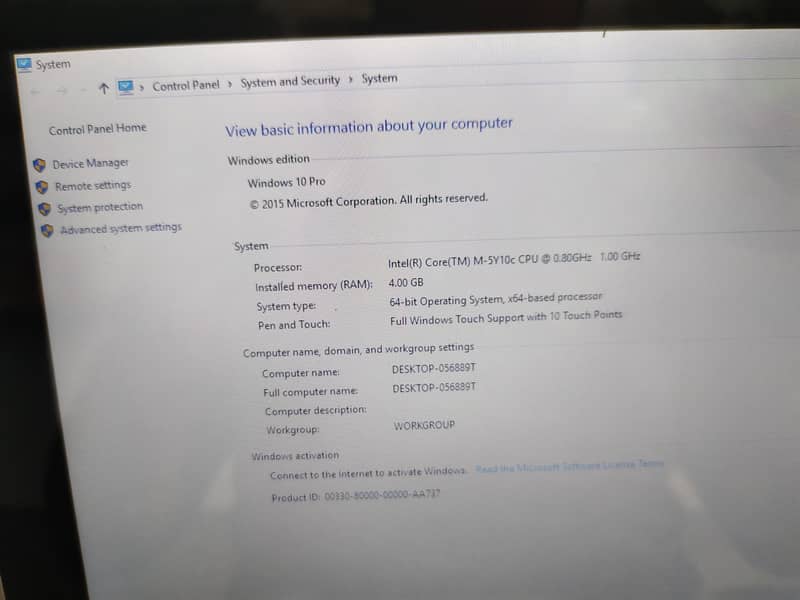Click the 'WORKGROUP' workgroup value

(424, 425)
